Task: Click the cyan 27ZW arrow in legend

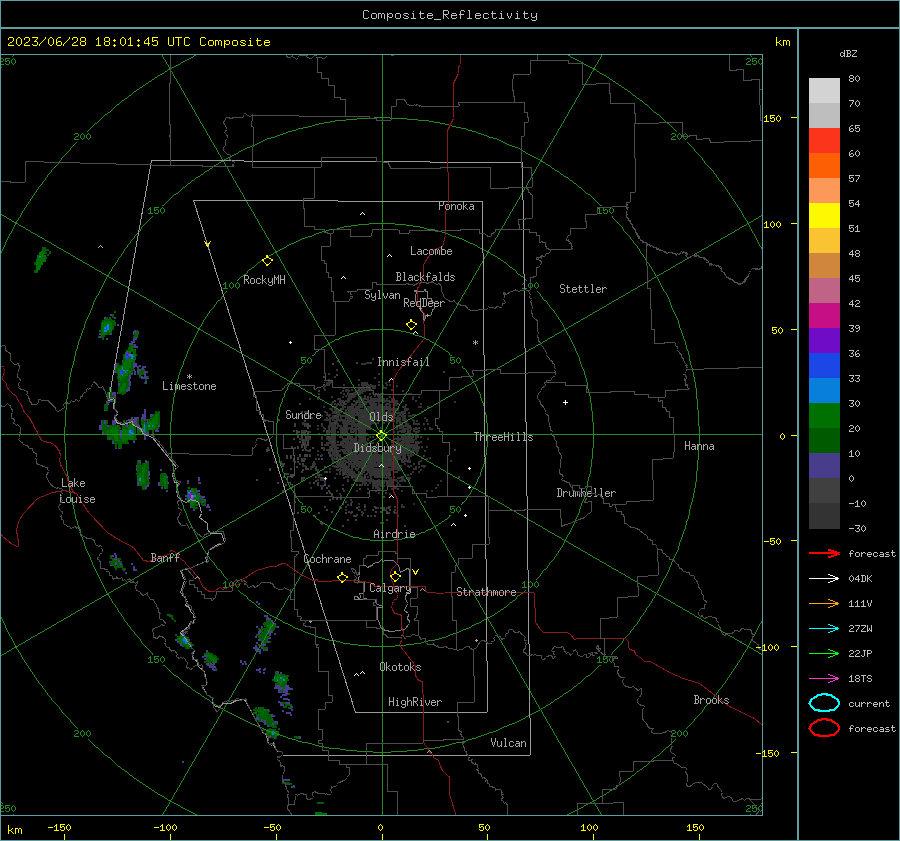Action: [x=824, y=629]
